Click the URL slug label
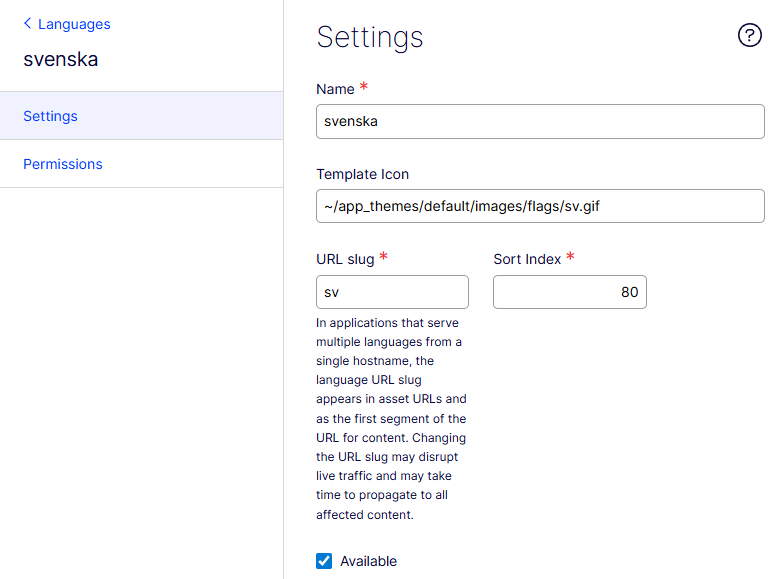This screenshot has width=774, height=579. (345, 259)
